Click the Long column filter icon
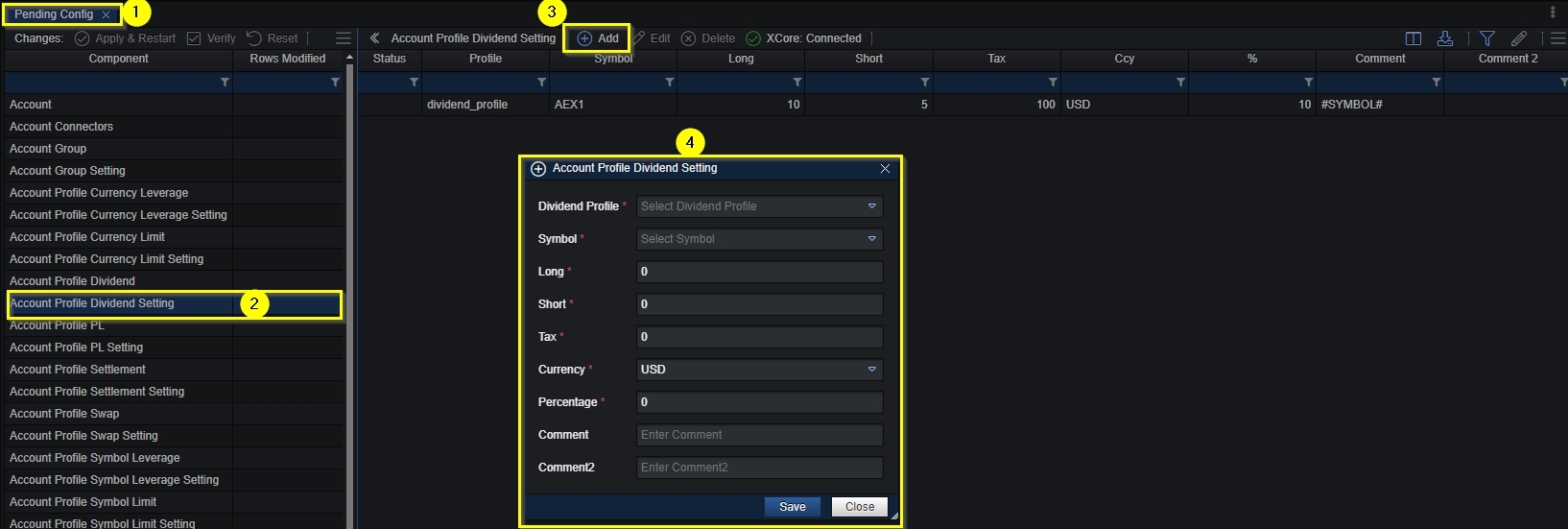 [x=796, y=83]
